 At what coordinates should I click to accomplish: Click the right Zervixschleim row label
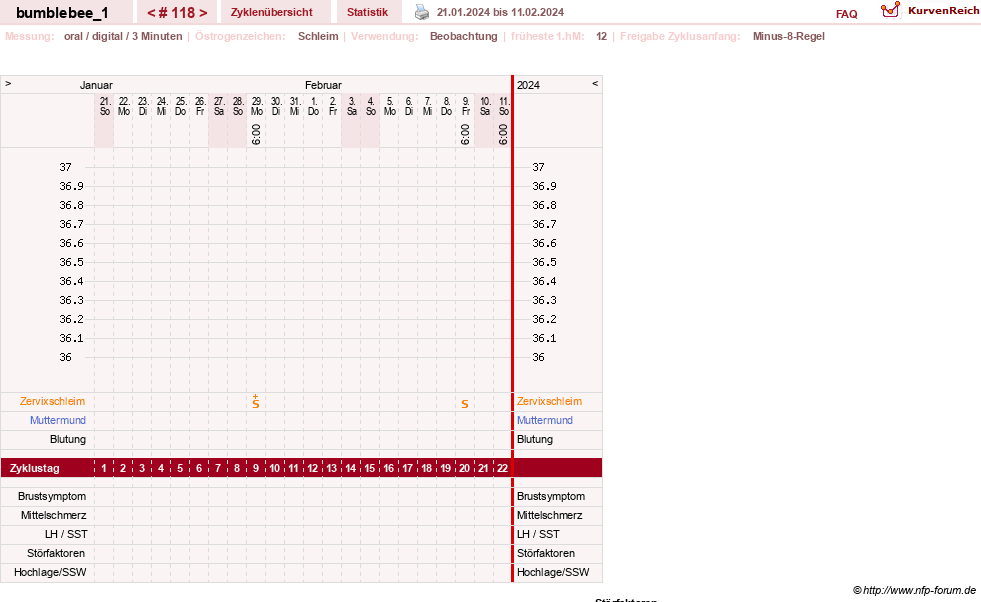549,401
